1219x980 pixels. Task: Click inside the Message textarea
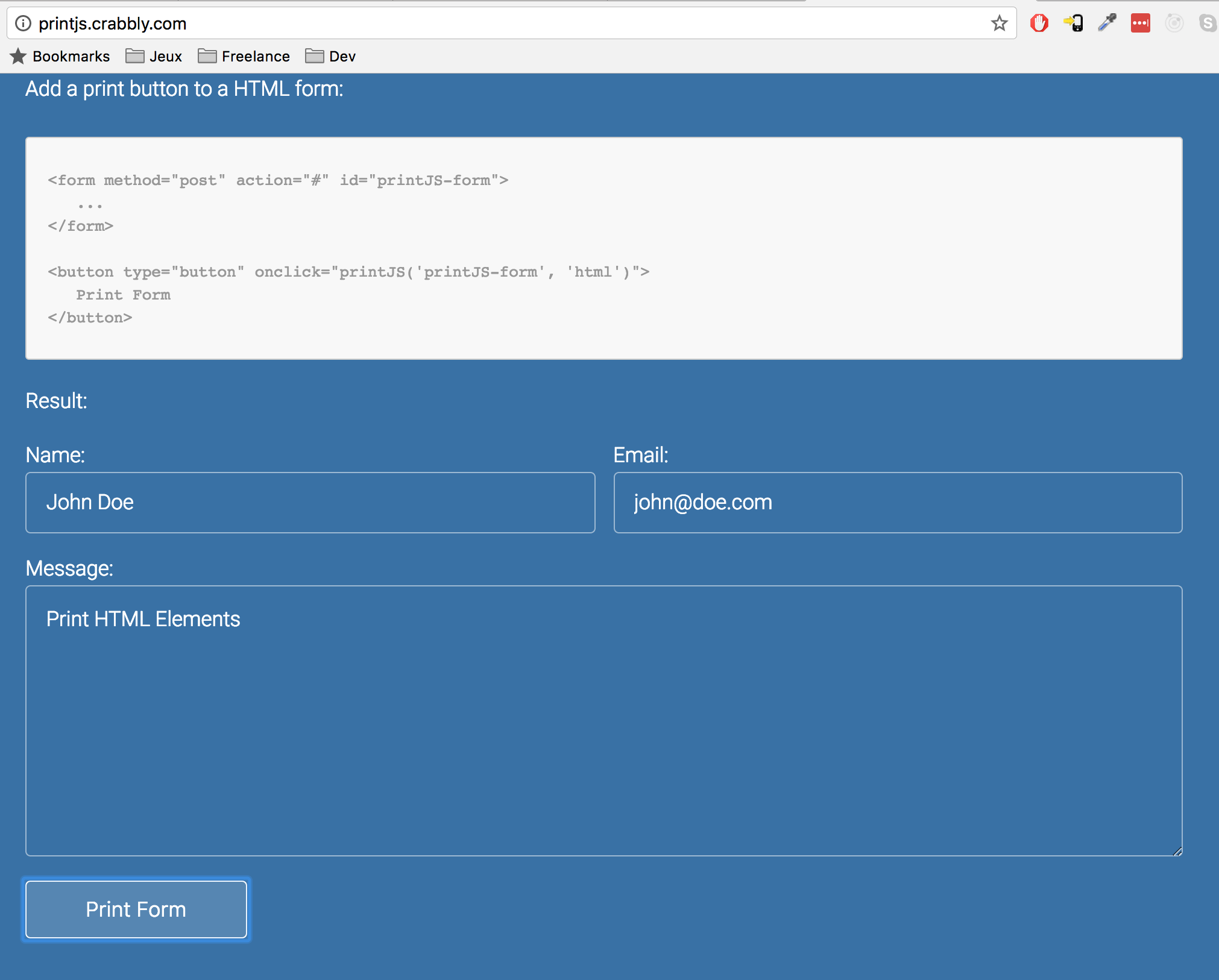pos(603,720)
